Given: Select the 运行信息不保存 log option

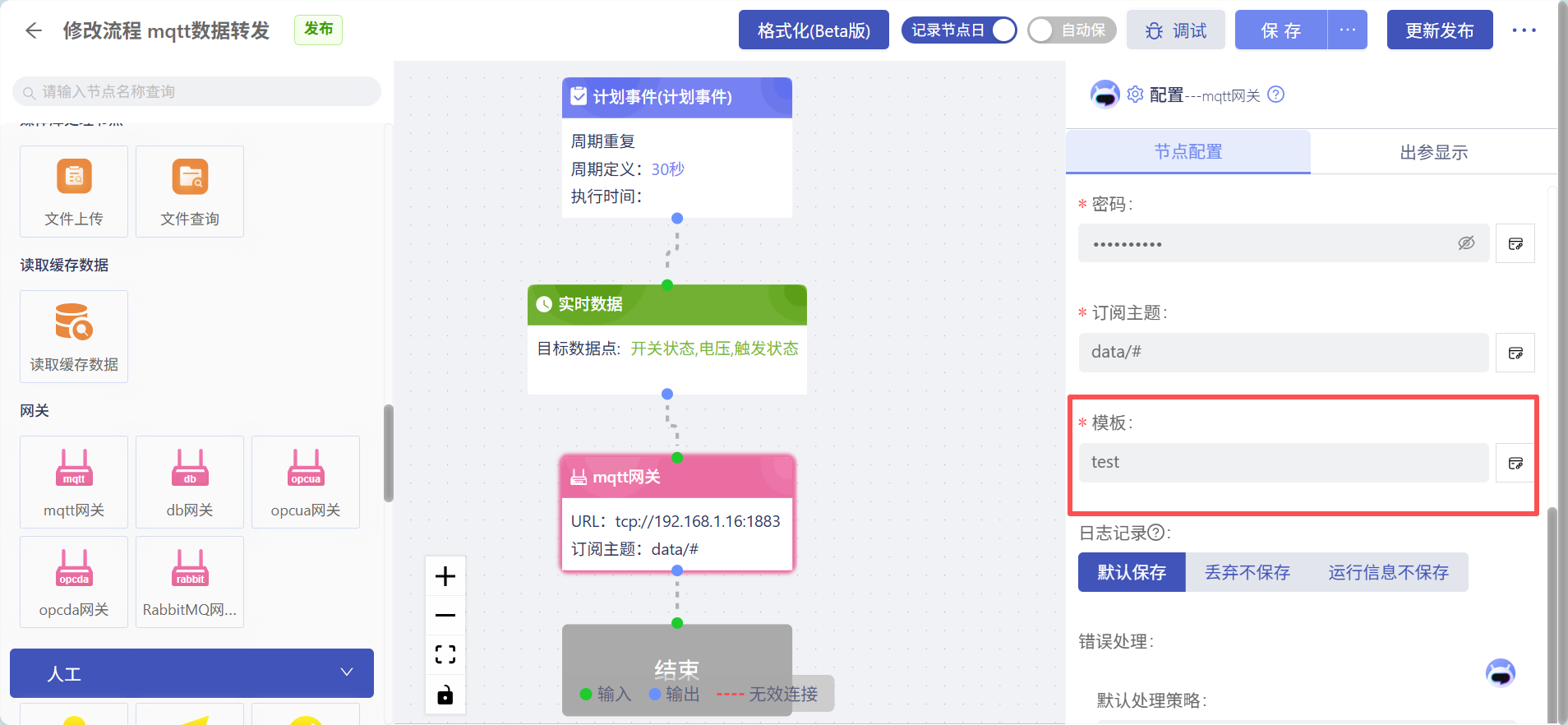Looking at the screenshot, I should click(1389, 572).
